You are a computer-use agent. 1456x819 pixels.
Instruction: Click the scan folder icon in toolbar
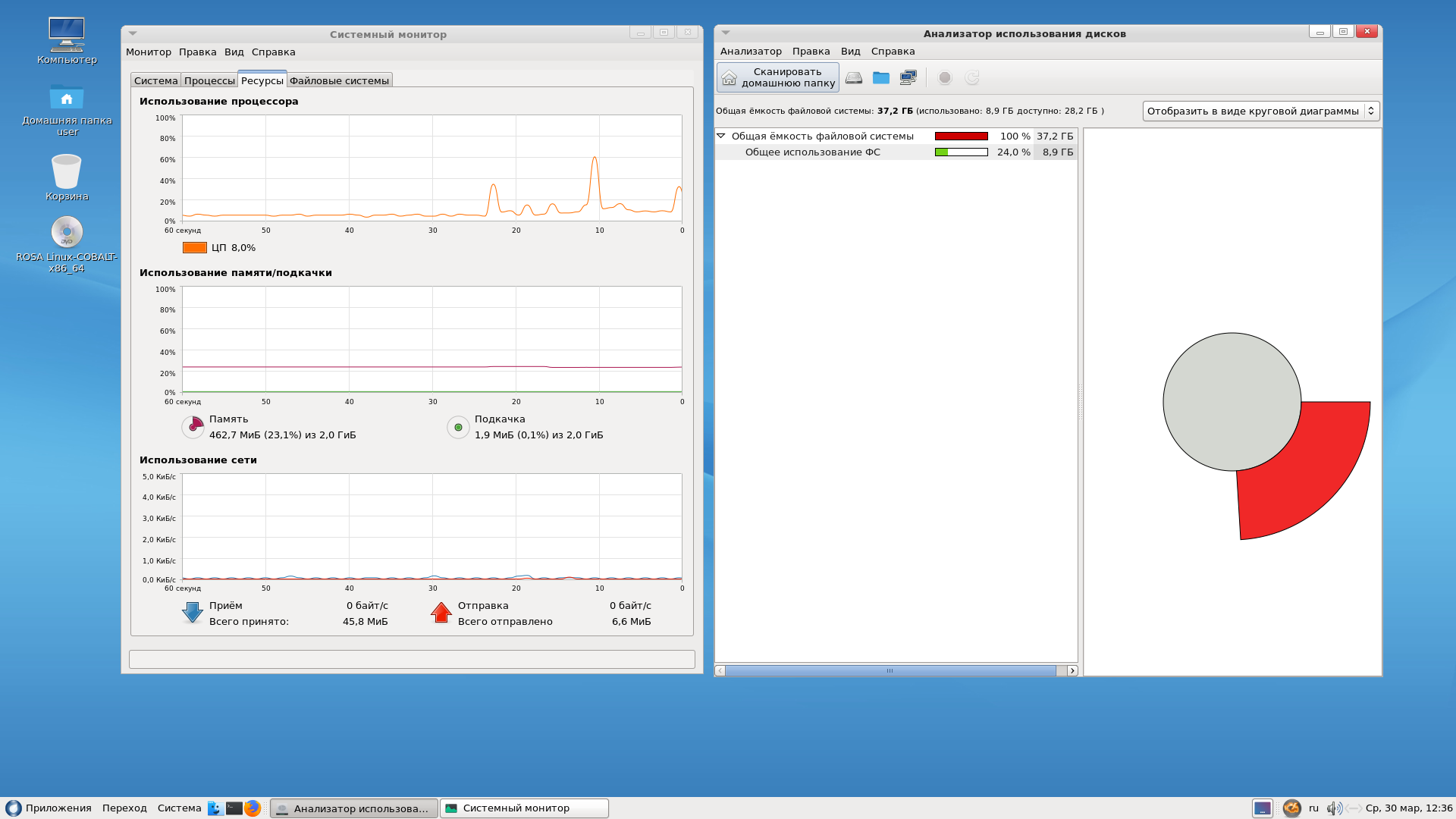click(x=880, y=77)
